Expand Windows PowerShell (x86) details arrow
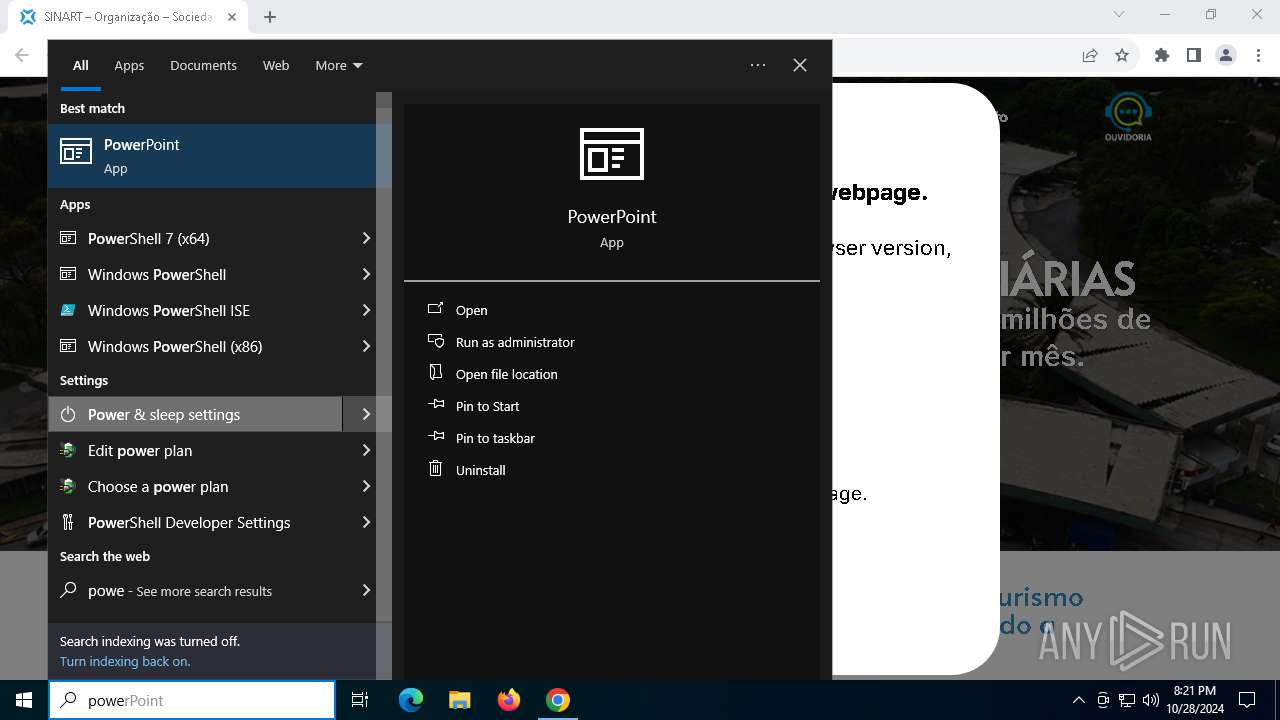 point(366,346)
